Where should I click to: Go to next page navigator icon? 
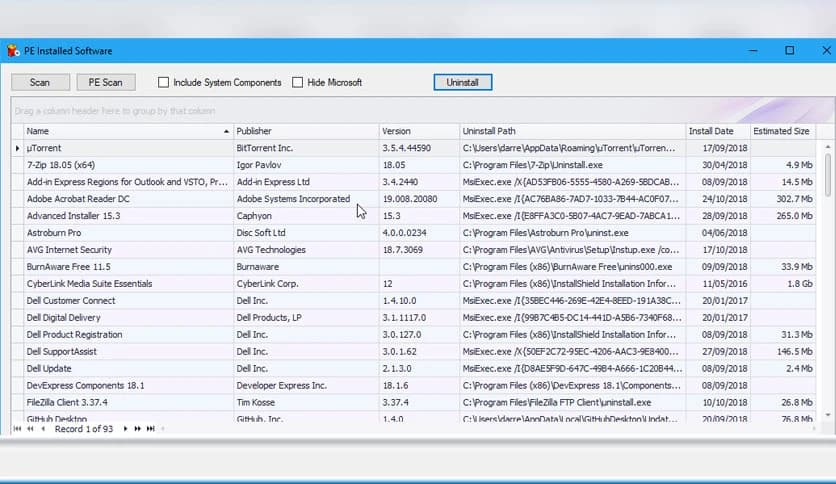(x=138, y=429)
